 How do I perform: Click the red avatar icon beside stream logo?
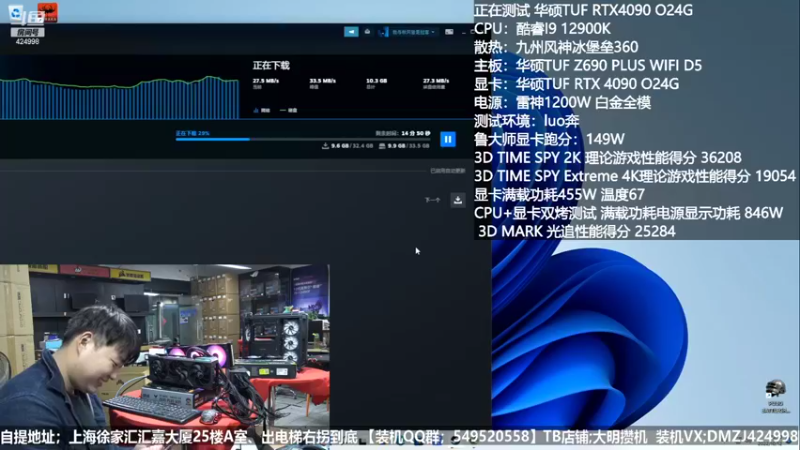point(47,13)
